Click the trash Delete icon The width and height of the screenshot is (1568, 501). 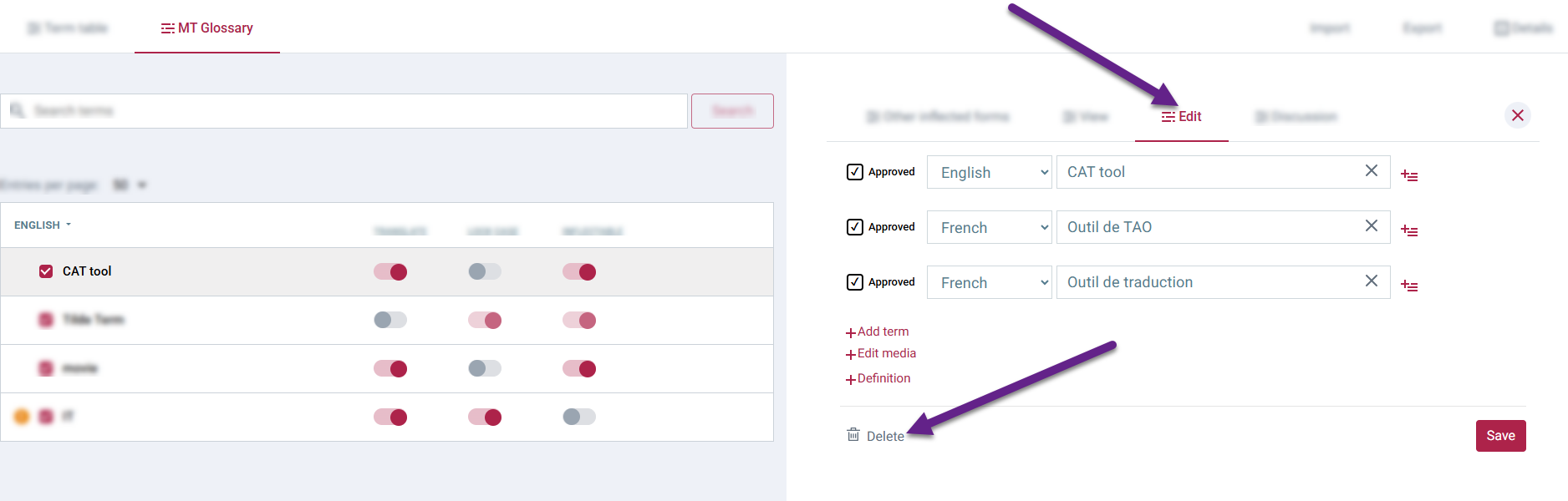coord(853,435)
